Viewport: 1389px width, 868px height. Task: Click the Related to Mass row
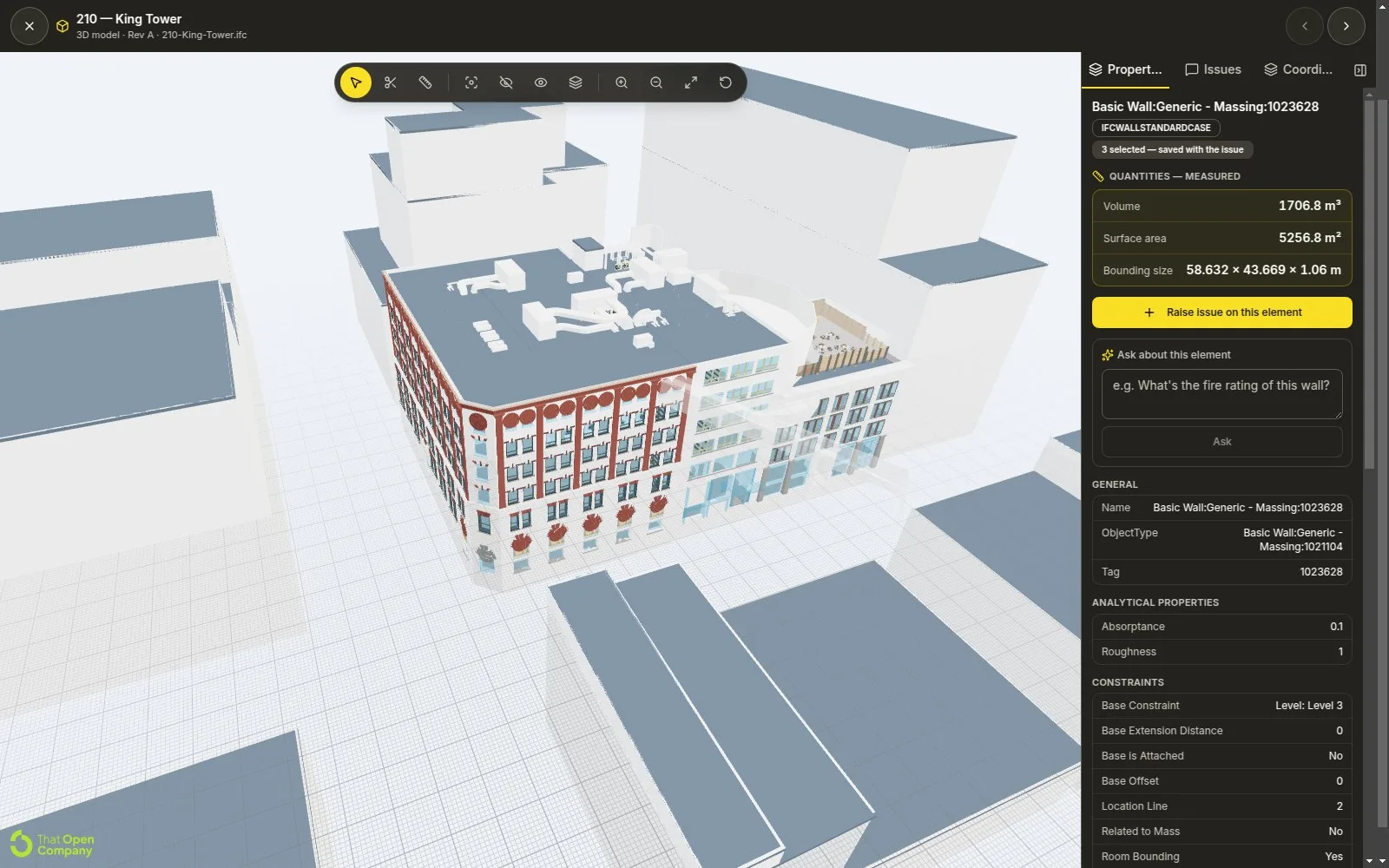pyautogui.click(x=1221, y=832)
